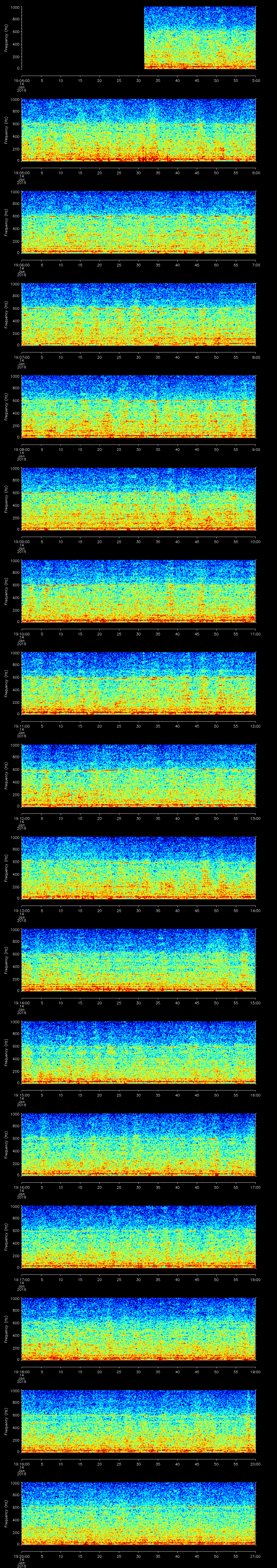Image resolution: width=277 pixels, height=1568 pixels.
Task: Click the 18:00 end time tick label
Action: 255,1279
